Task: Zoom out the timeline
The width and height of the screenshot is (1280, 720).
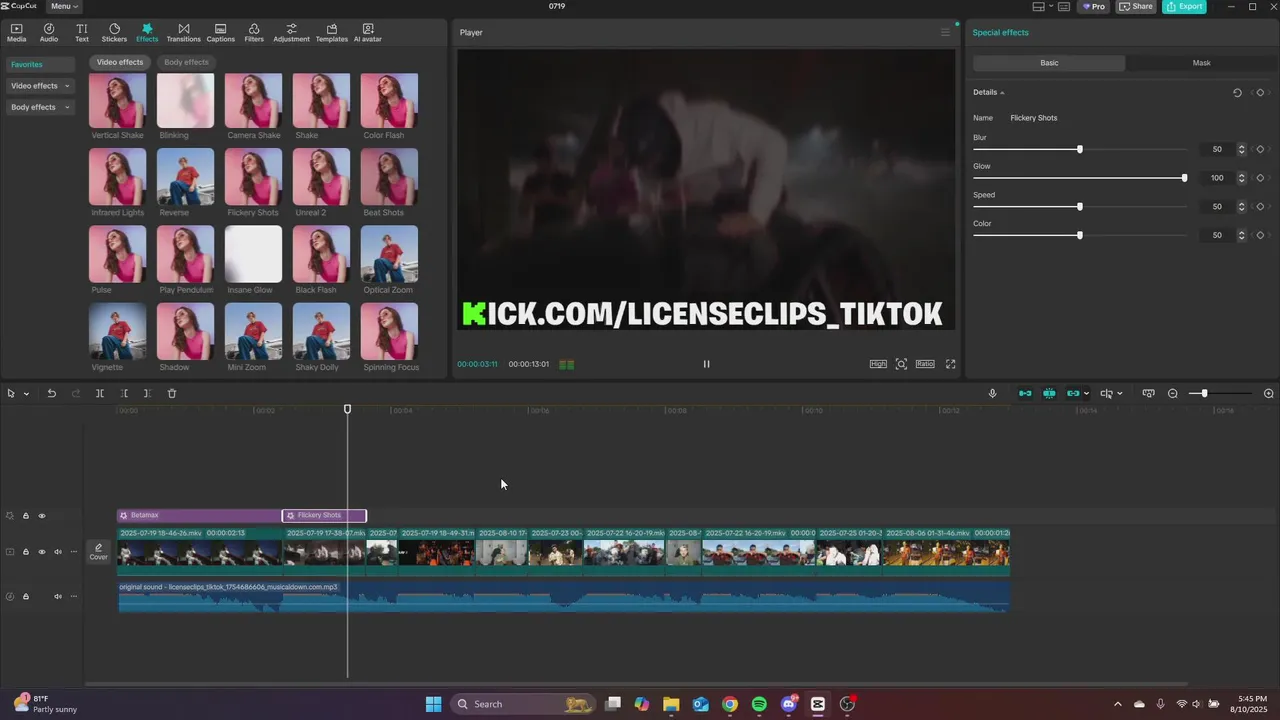Action: pos(1173,393)
